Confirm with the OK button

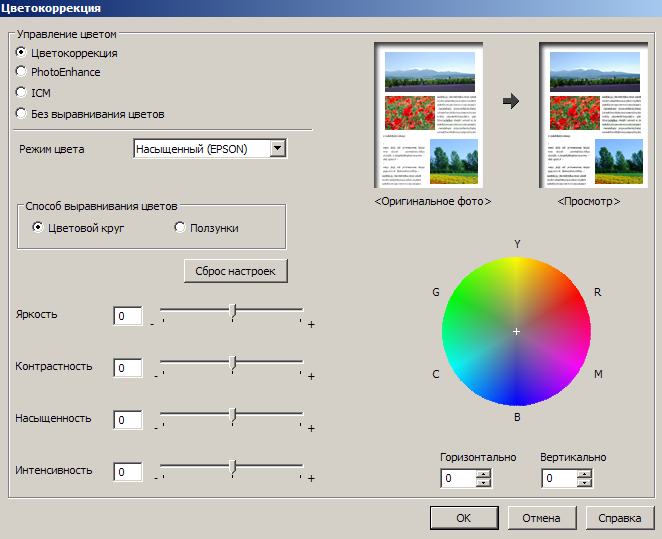(464, 518)
